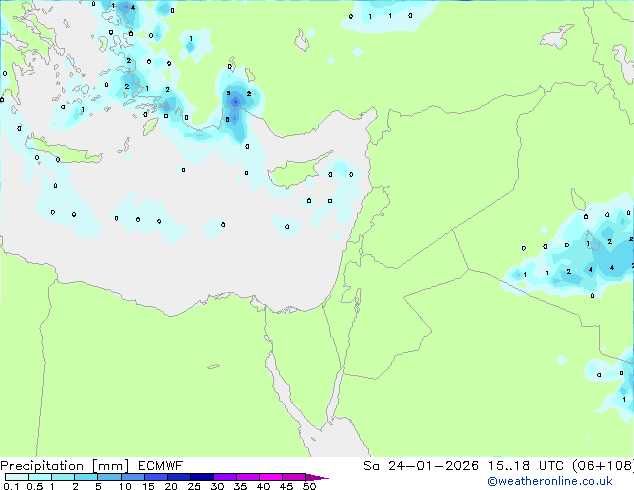Click the '25' legend value
Viewport: 634px width, 490px height.
(194, 486)
